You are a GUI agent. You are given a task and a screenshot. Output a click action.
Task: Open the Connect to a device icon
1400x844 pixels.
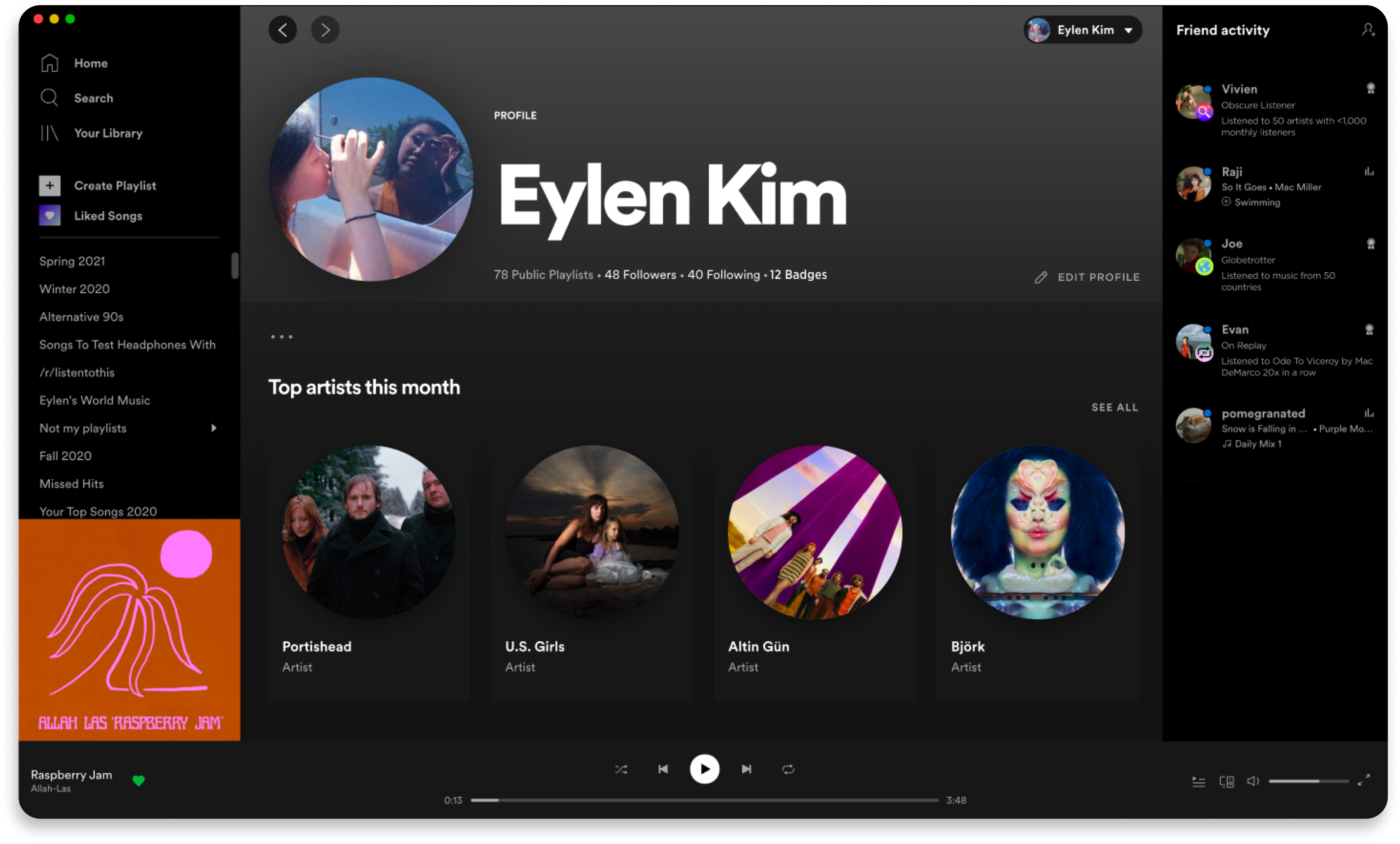[1226, 782]
